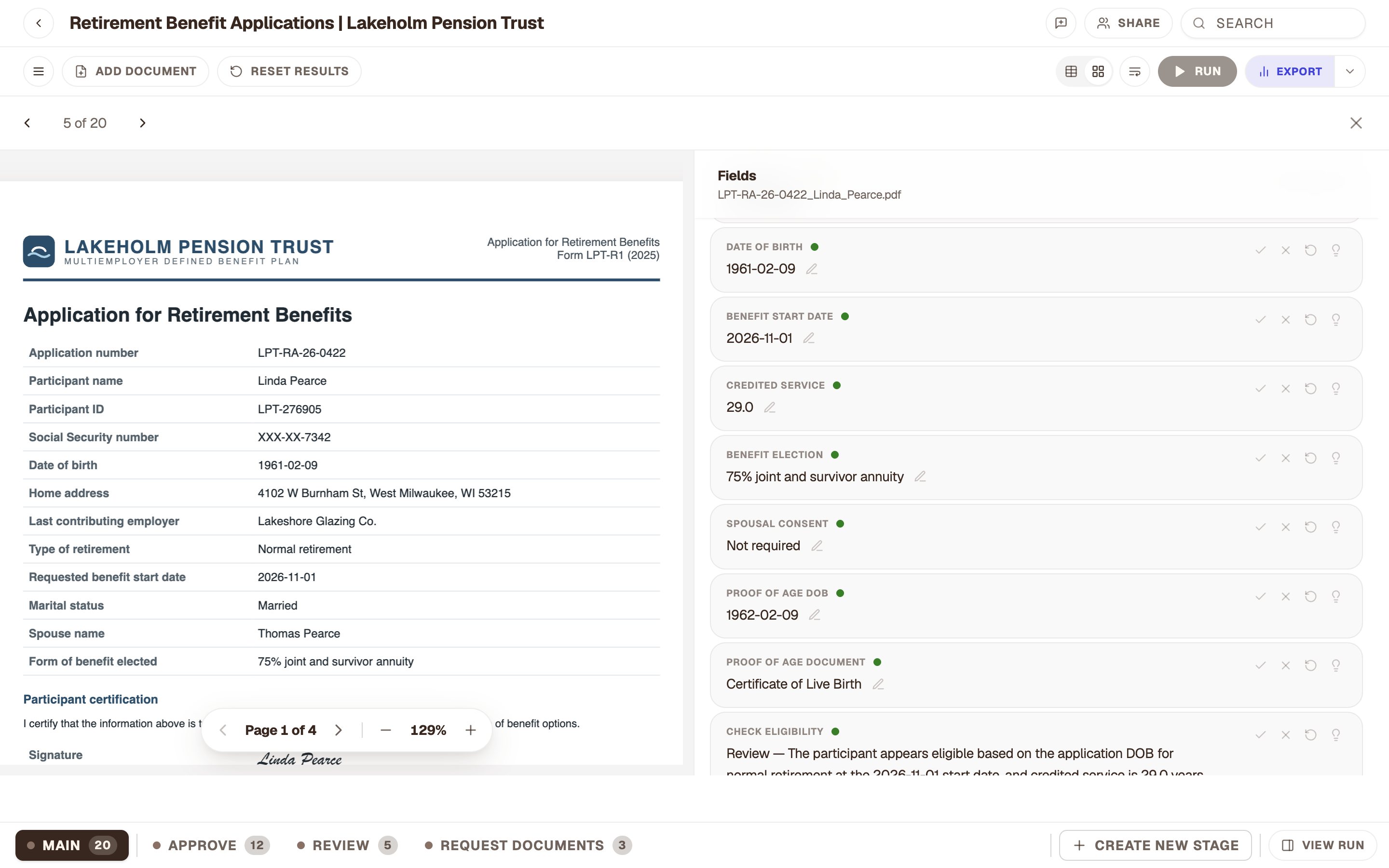Go to previous PDF page arrow
This screenshot has width=1389, height=868.
pos(223,730)
